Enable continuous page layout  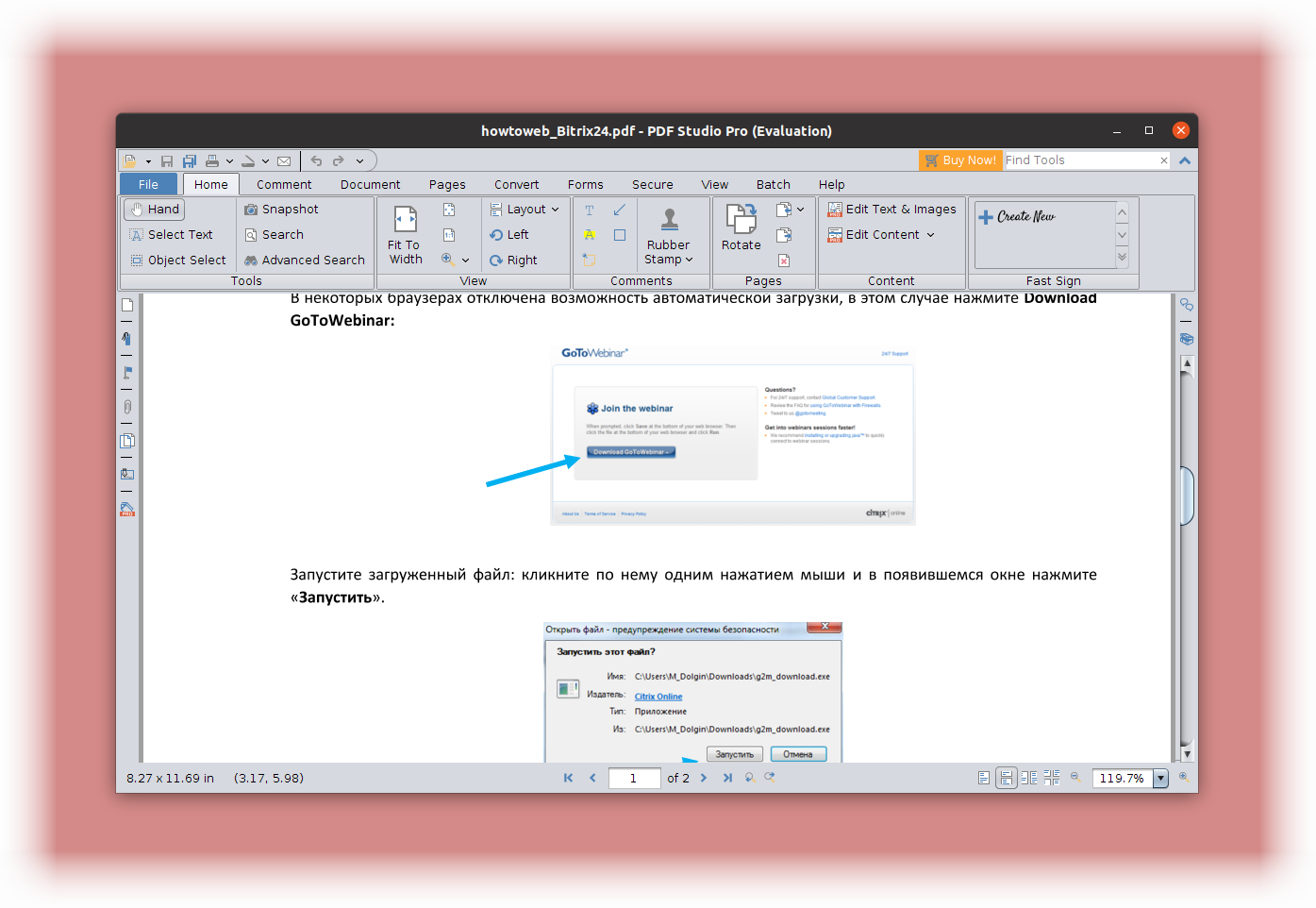(1007, 778)
